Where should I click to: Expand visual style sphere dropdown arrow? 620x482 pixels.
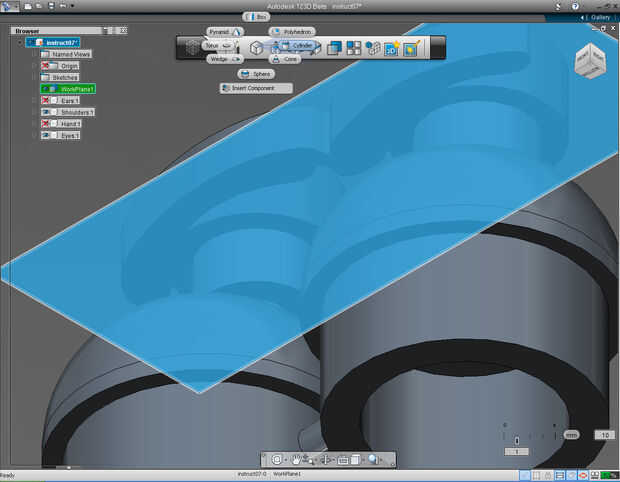pyautogui.click(x=382, y=460)
